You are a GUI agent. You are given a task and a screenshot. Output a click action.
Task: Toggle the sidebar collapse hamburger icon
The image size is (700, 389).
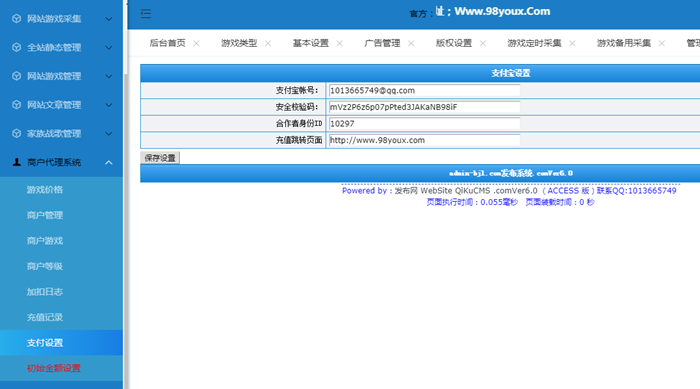[x=146, y=13]
